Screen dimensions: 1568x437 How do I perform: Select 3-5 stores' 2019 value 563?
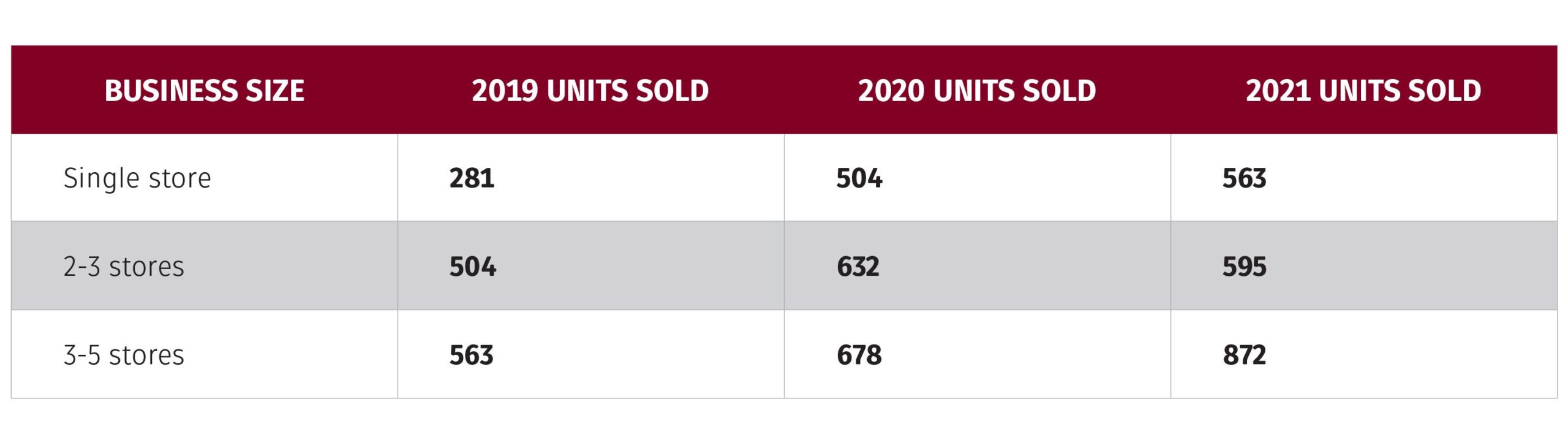coord(471,355)
